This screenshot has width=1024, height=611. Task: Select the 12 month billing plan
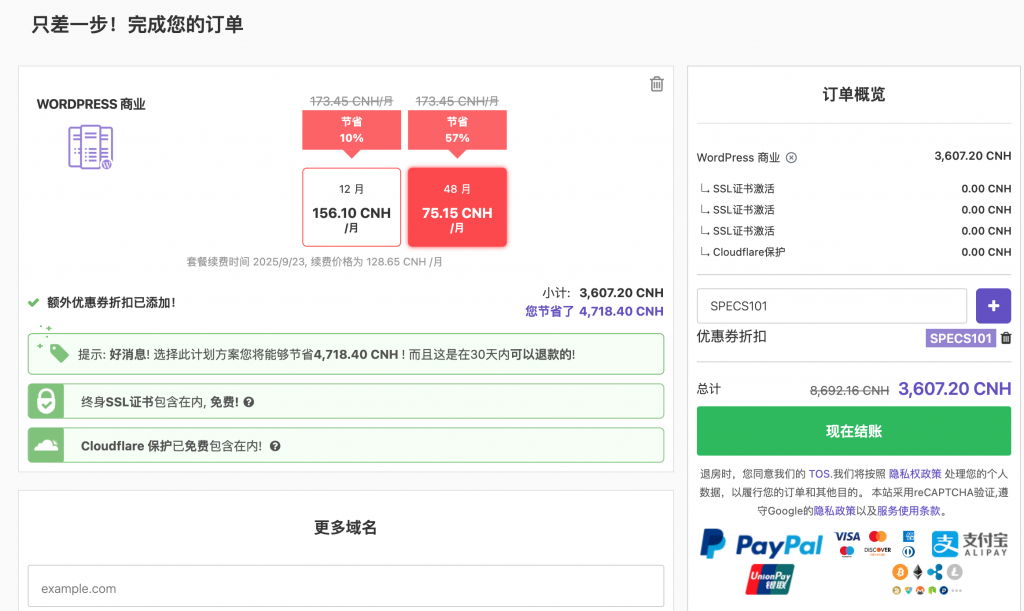click(351, 206)
